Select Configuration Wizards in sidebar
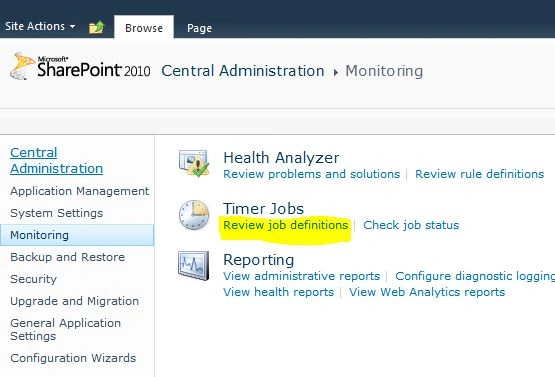 (x=73, y=358)
